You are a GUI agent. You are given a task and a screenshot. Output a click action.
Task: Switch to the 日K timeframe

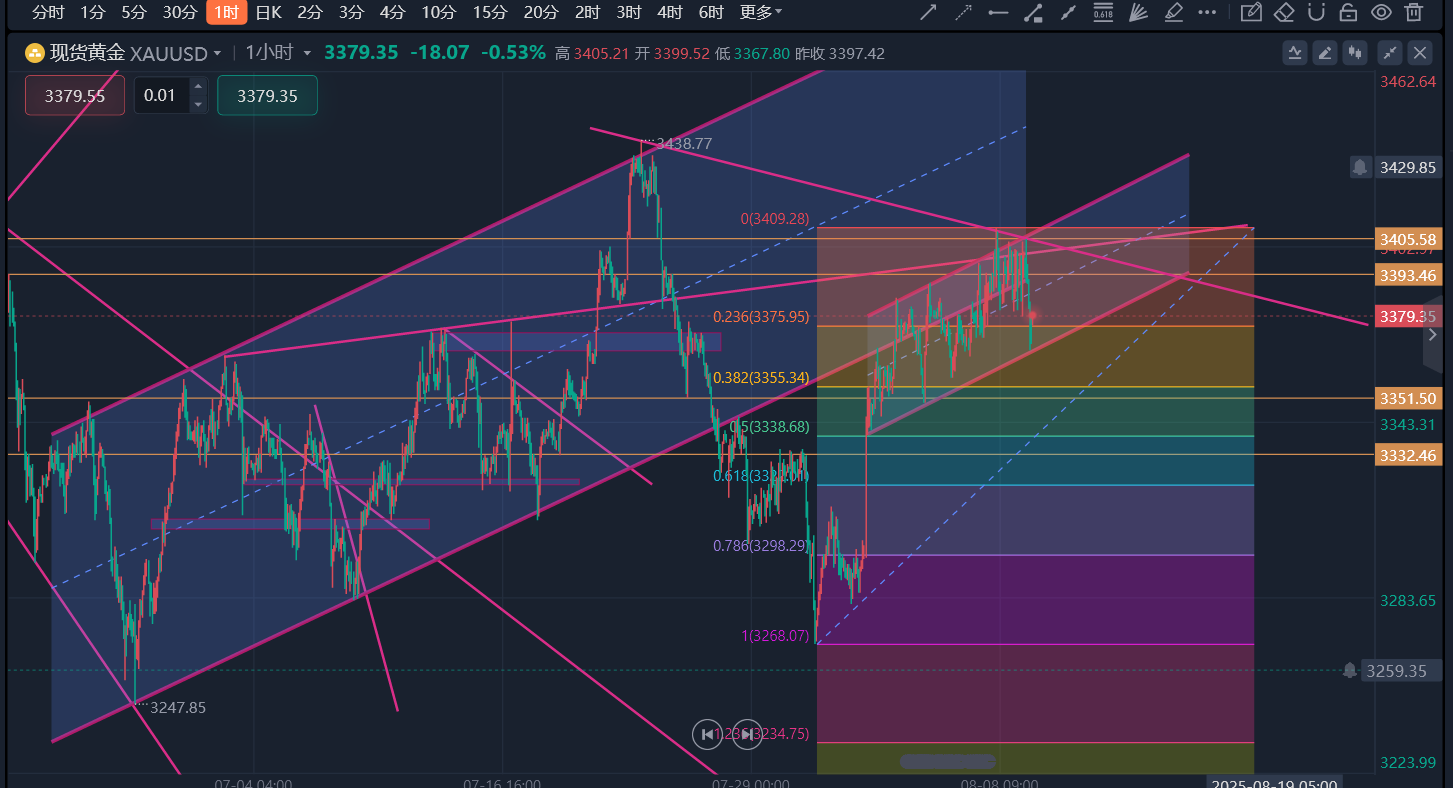point(269,12)
